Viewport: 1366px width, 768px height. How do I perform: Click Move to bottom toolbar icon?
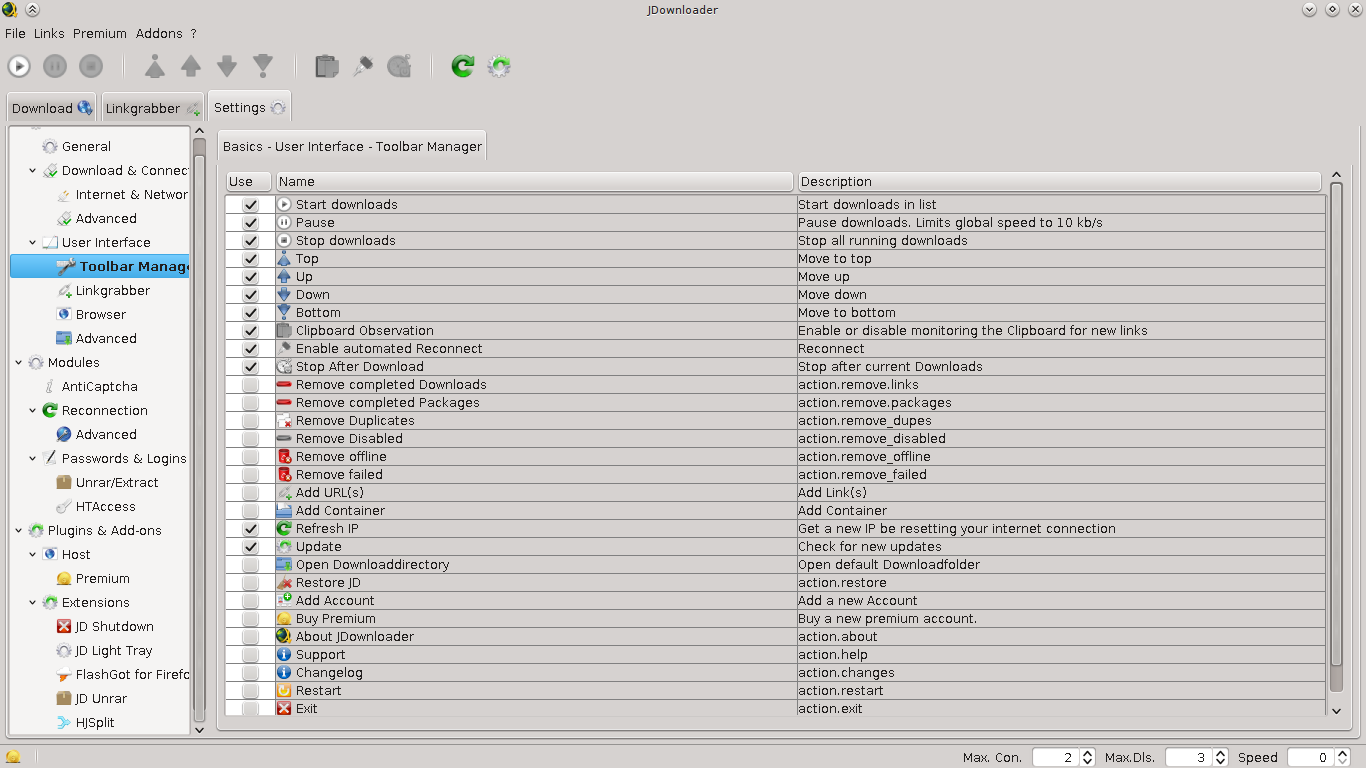(263, 66)
